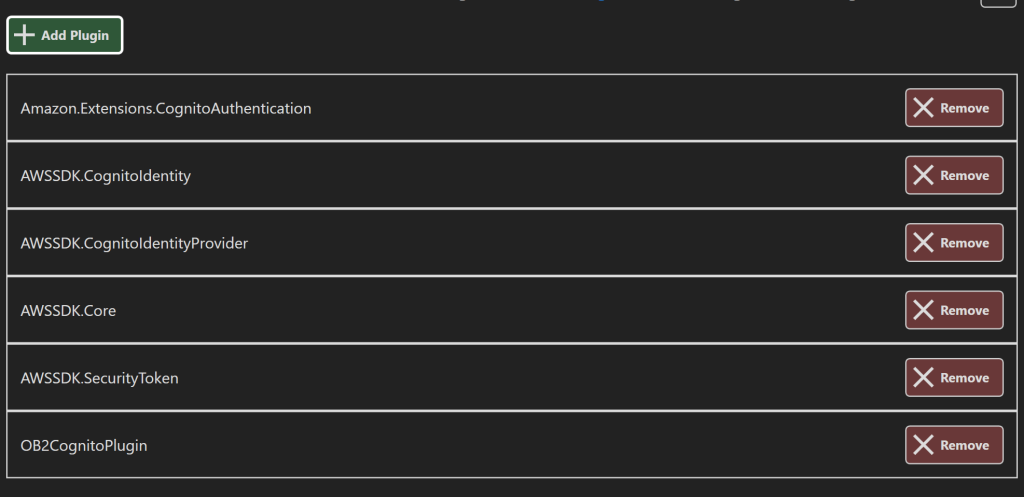Select the AWSSDK.SecurityToken plugin name
Screen dimensions: 1024x497
click(100, 378)
